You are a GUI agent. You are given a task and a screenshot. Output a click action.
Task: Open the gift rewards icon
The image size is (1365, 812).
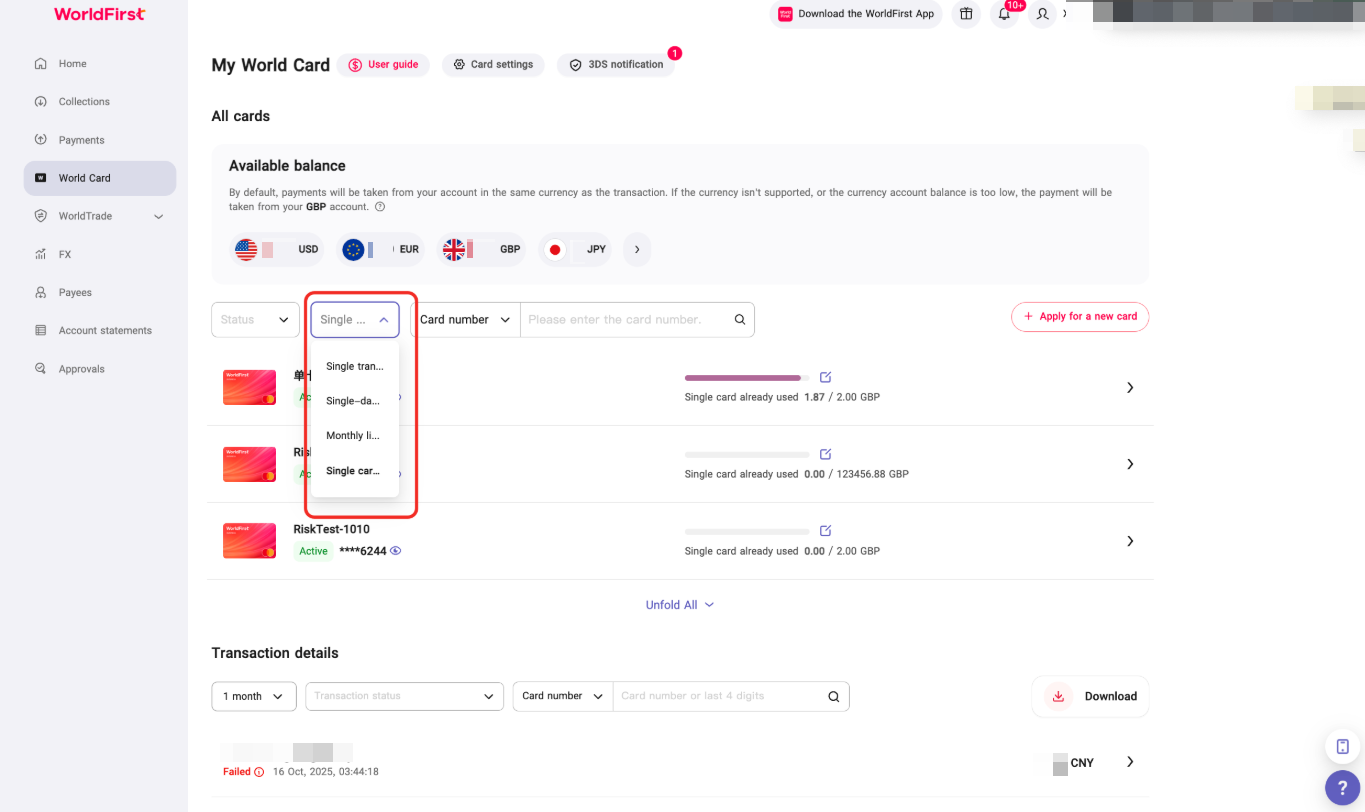965,14
